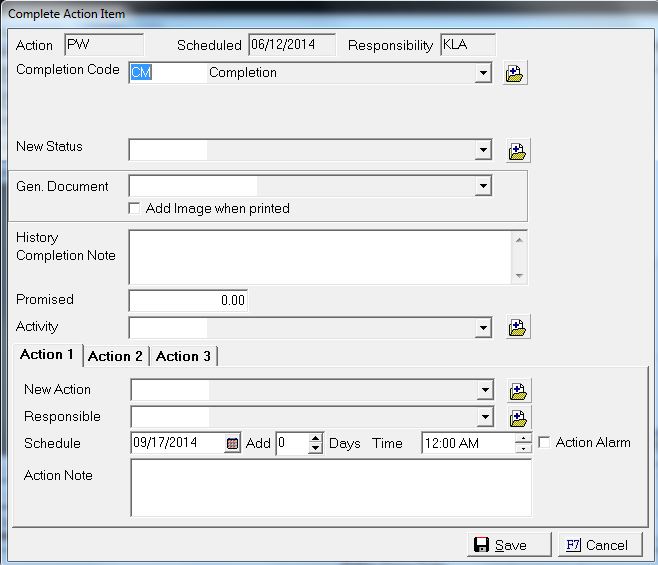Click the Save button

click(x=510, y=545)
